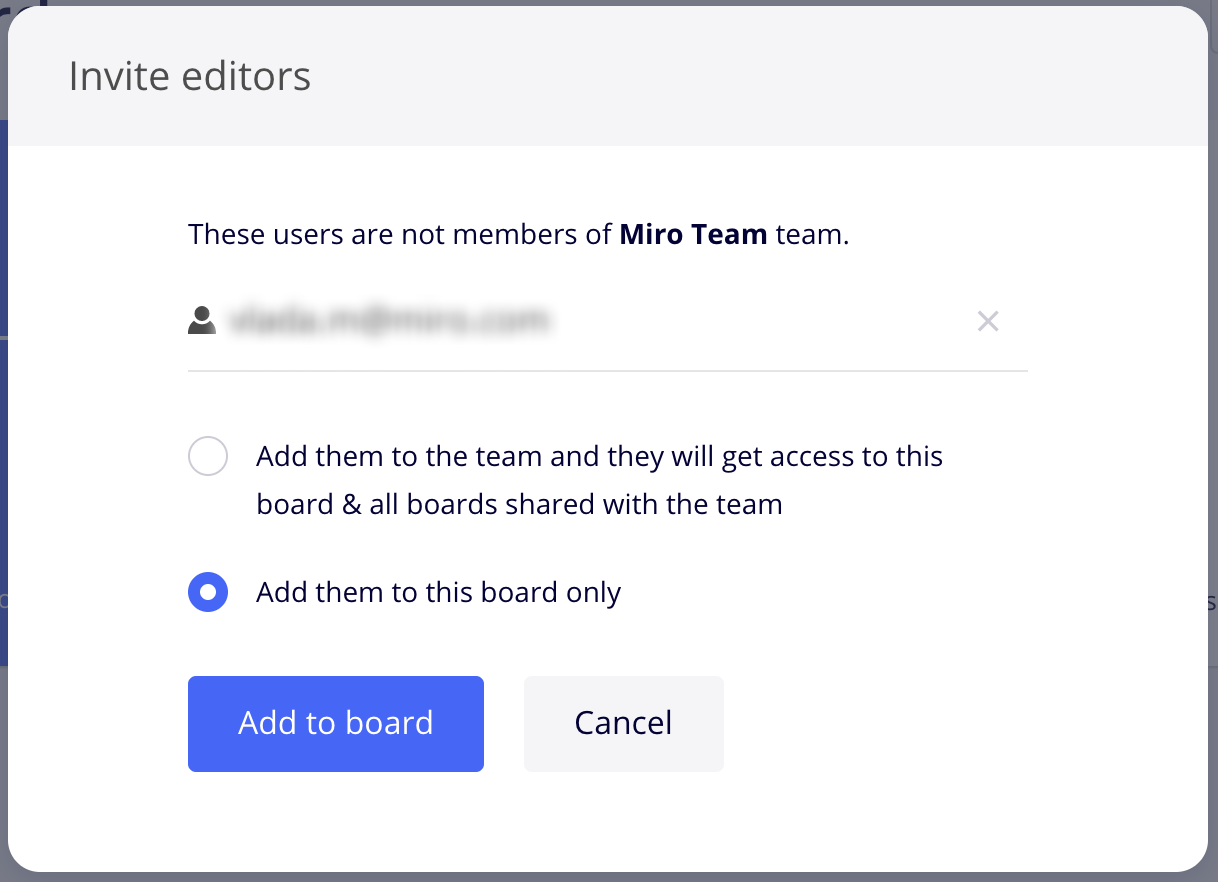Click empty space between email and X icon
Viewport: 1218px width, 882px height.
(x=760, y=321)
